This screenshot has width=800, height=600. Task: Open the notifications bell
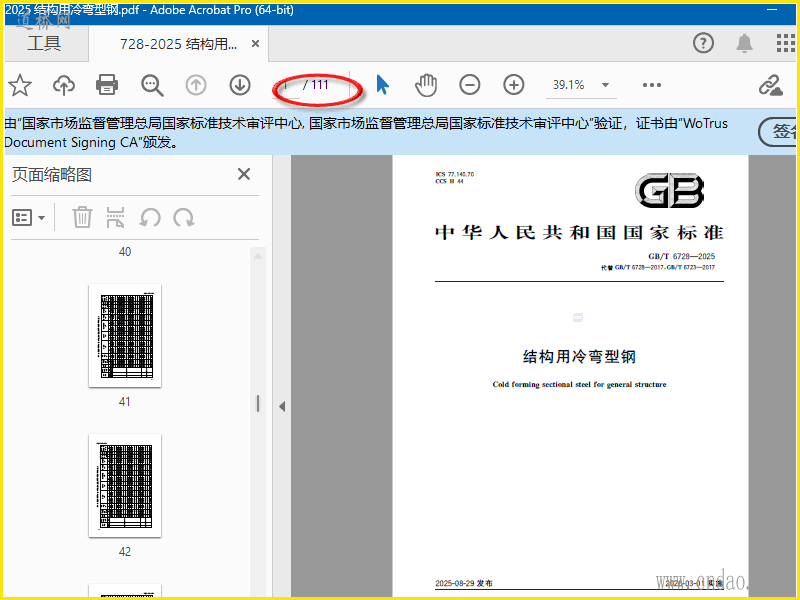(x=744, y=43)
